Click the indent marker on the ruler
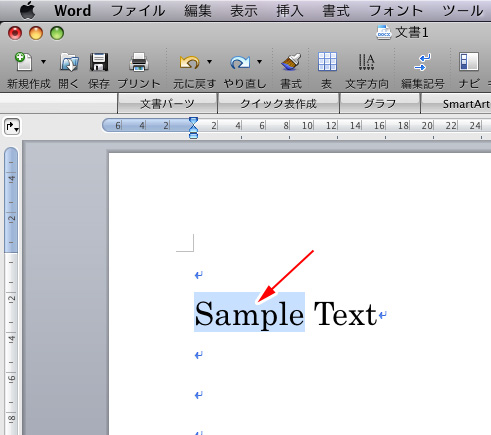 (x=193, y=127)
